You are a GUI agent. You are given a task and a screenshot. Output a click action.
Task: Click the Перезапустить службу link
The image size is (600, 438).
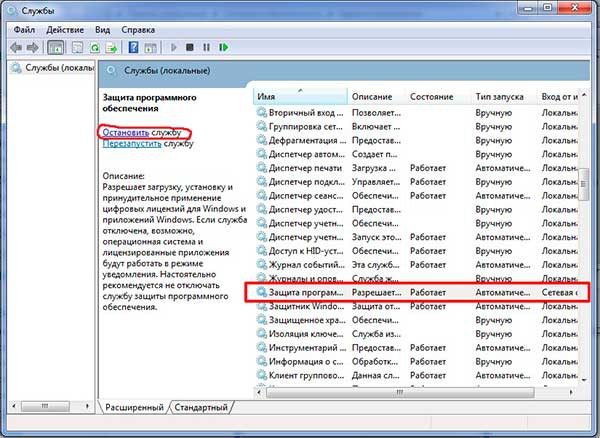(x=148, y=143)
